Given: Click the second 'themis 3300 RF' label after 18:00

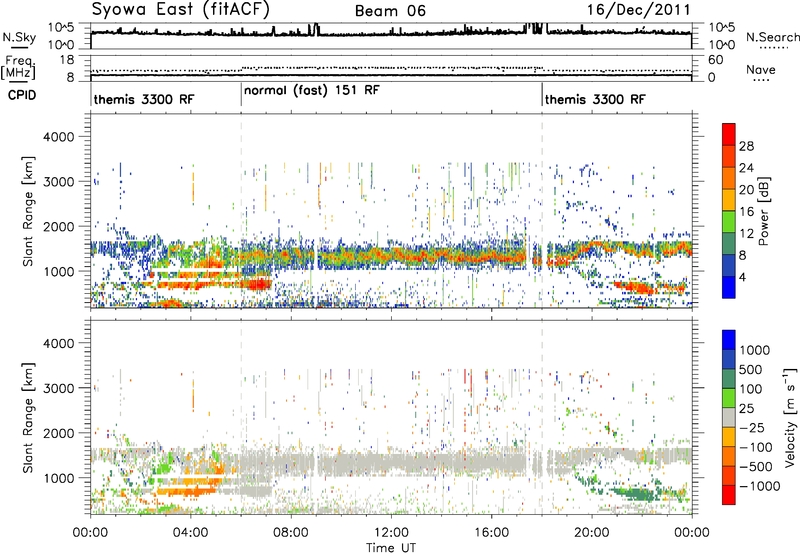Looking at the screenshot, I should (595, 99).
